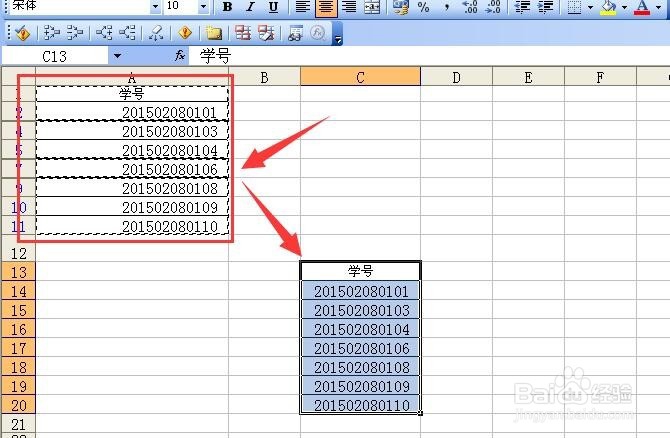
Task: Open borders style dropdown arrow
Action: point(590,7)
